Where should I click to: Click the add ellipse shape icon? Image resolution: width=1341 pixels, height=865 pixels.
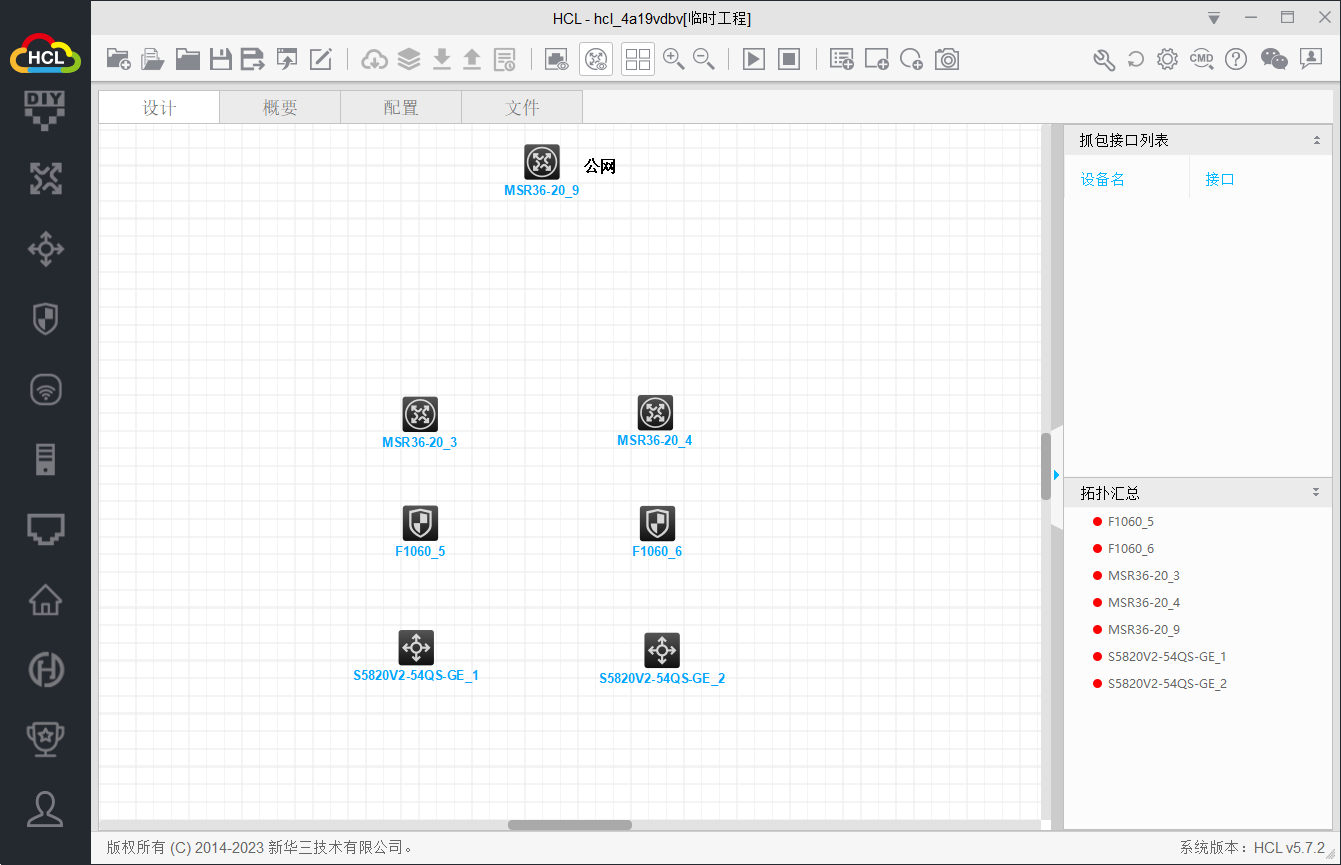[x=911, y=59]
